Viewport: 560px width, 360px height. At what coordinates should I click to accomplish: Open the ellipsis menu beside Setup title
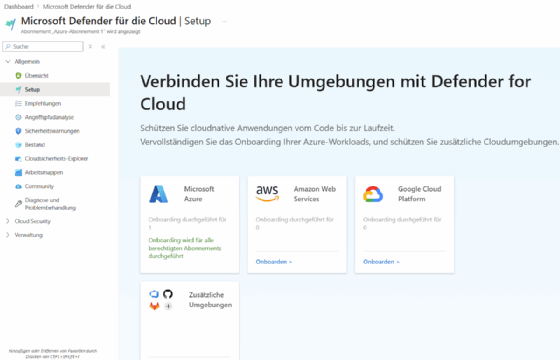tap(224, 21)
